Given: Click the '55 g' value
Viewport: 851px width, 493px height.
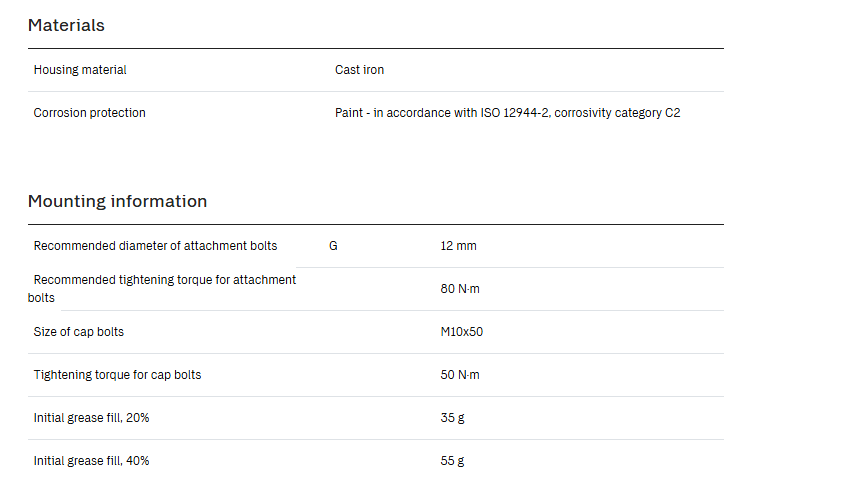Looking at the screenshot, I should 452,461.
